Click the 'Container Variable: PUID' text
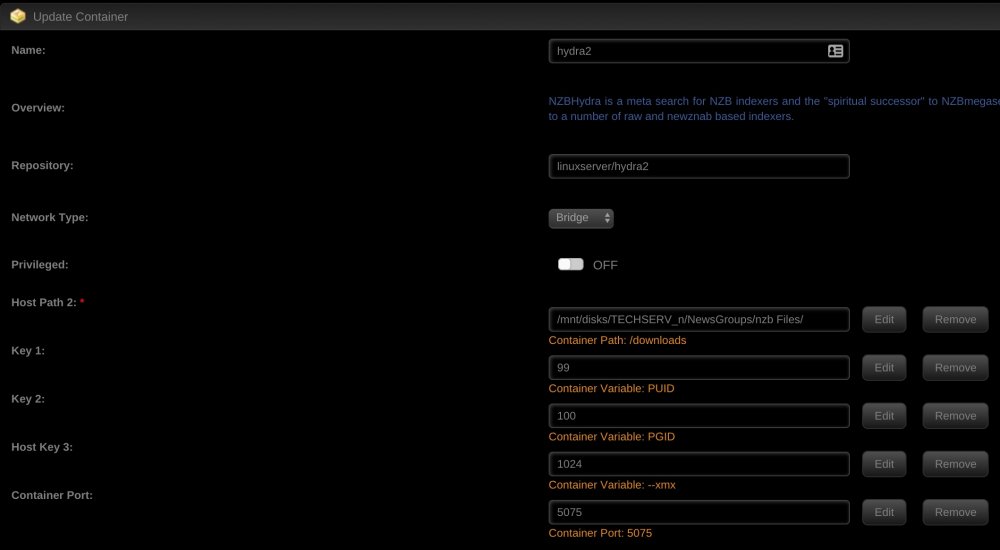The width and height of the screenshot is (1000, 550). tap(611, 389)
